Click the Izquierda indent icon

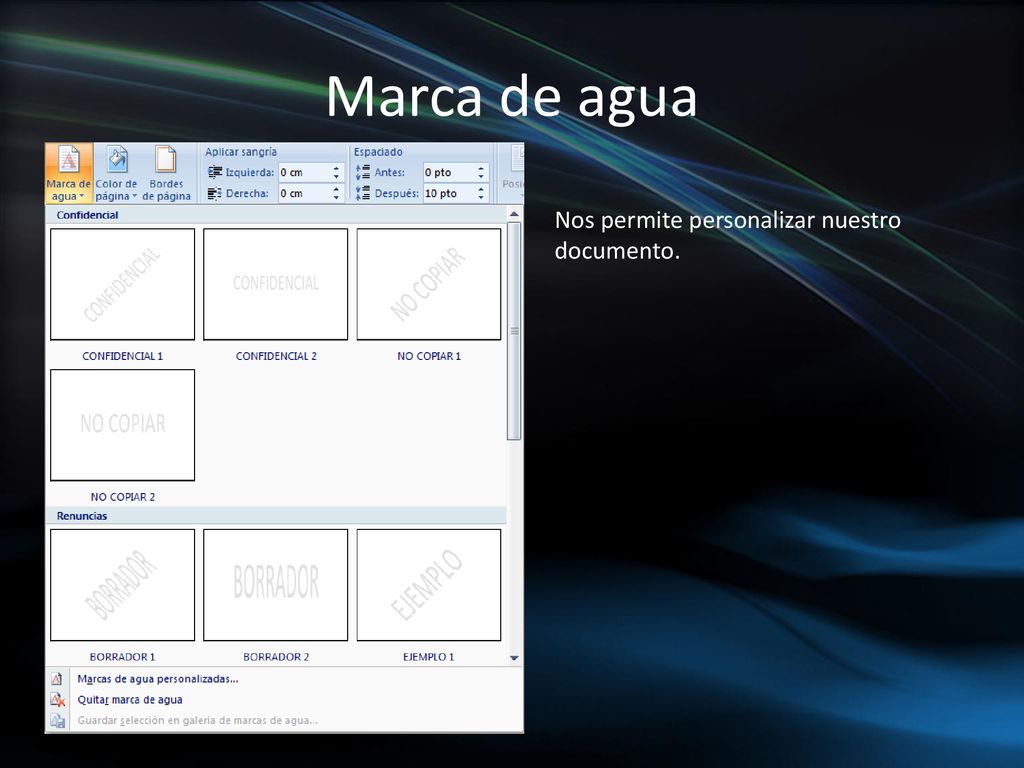point(215,172)
